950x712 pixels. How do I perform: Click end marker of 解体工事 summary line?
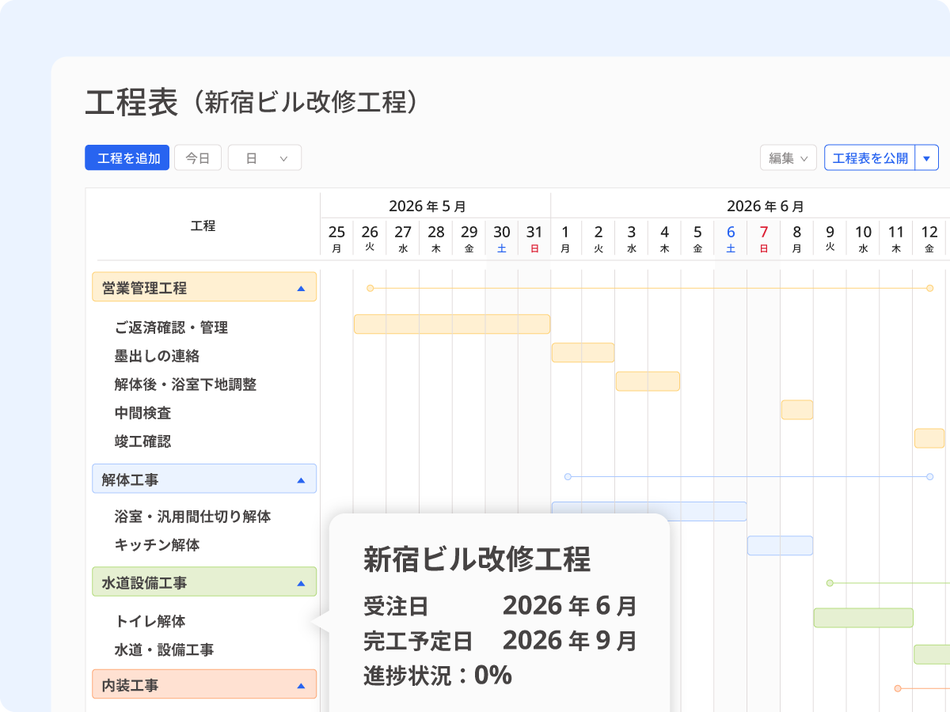[x=930, y=477]
